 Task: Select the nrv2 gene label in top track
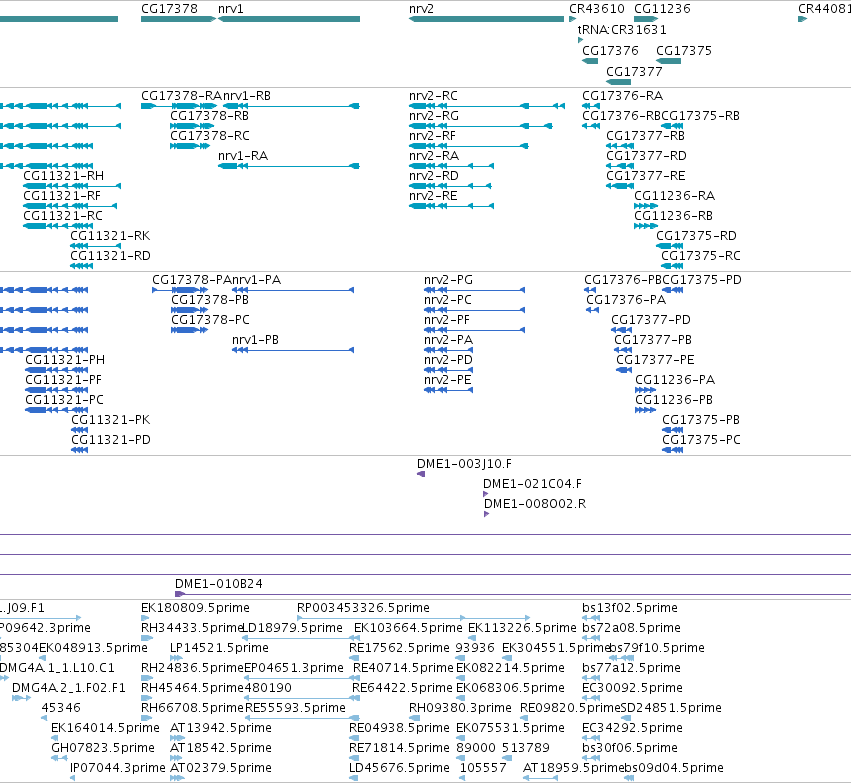(421, 9)
